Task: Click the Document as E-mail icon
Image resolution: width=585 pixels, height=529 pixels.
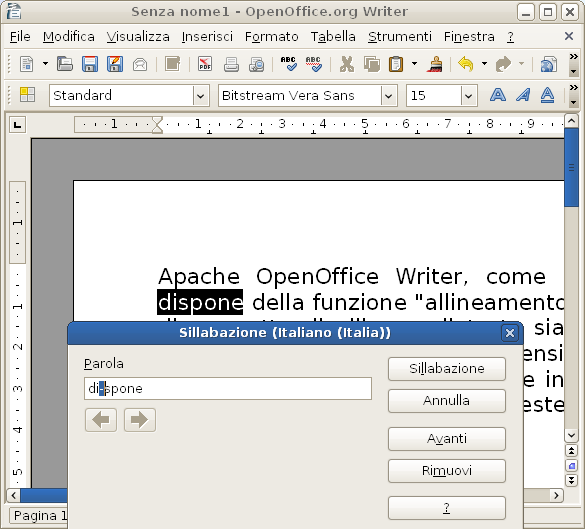Action: 140,64
